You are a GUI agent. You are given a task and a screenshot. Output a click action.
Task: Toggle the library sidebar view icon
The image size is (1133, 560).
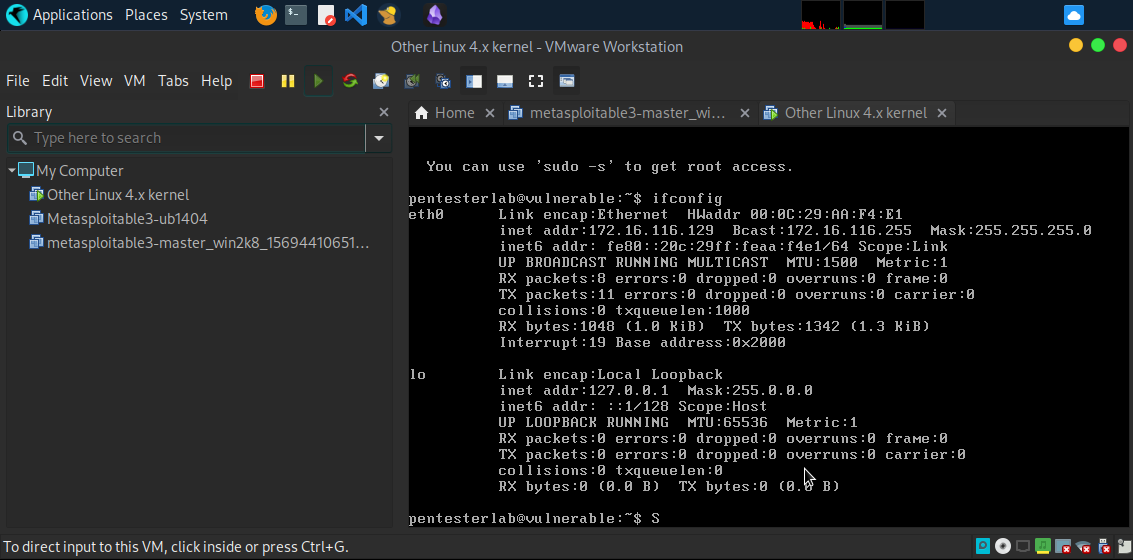coord(474,81)
